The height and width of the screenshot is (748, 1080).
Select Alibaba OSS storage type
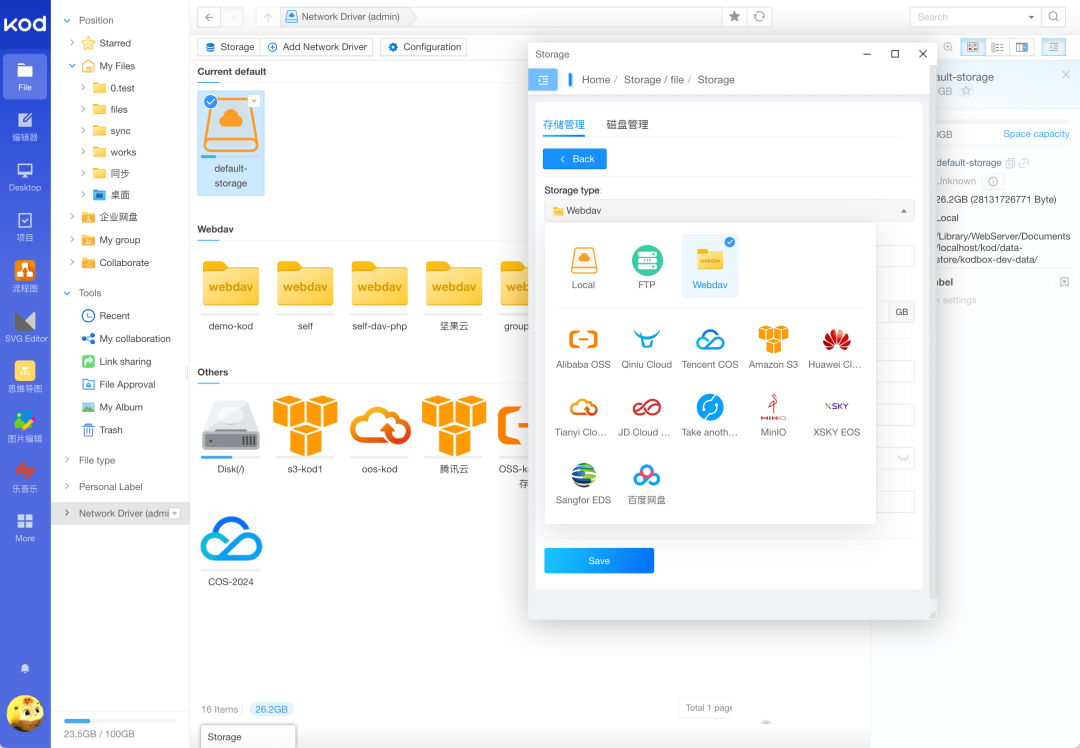click(x=583, y=341)
